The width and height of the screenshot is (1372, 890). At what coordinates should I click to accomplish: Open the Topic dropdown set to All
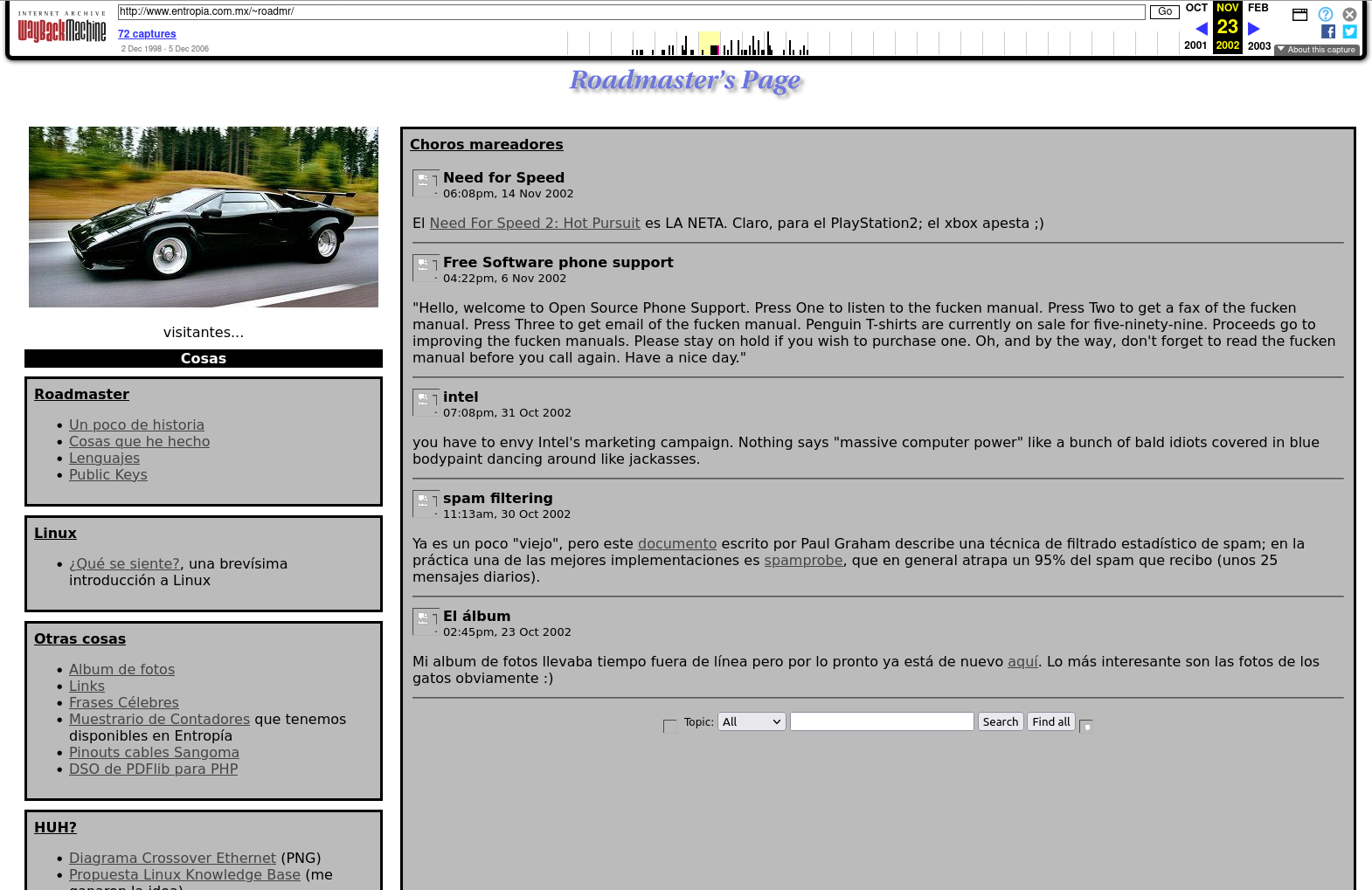pyautogui.click(x=752, y=721)
